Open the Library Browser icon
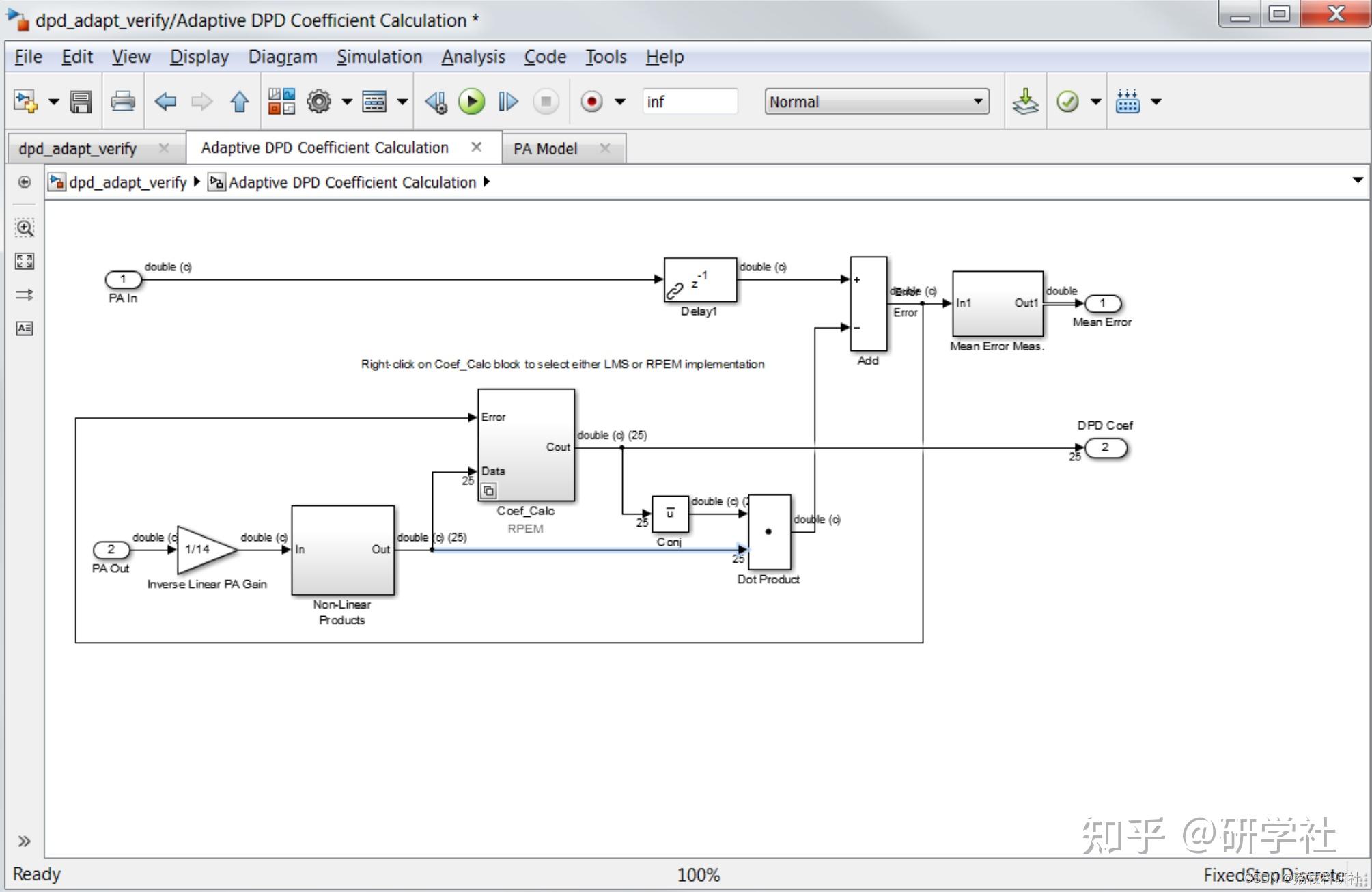 coord(281,102)
